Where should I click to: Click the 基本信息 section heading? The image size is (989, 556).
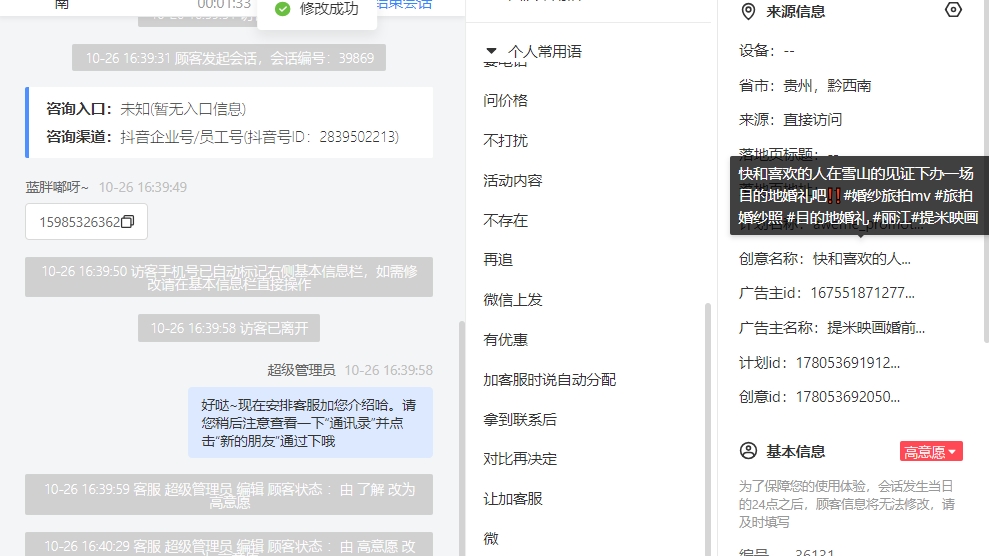pyautogui.click(x=795, y=452)
